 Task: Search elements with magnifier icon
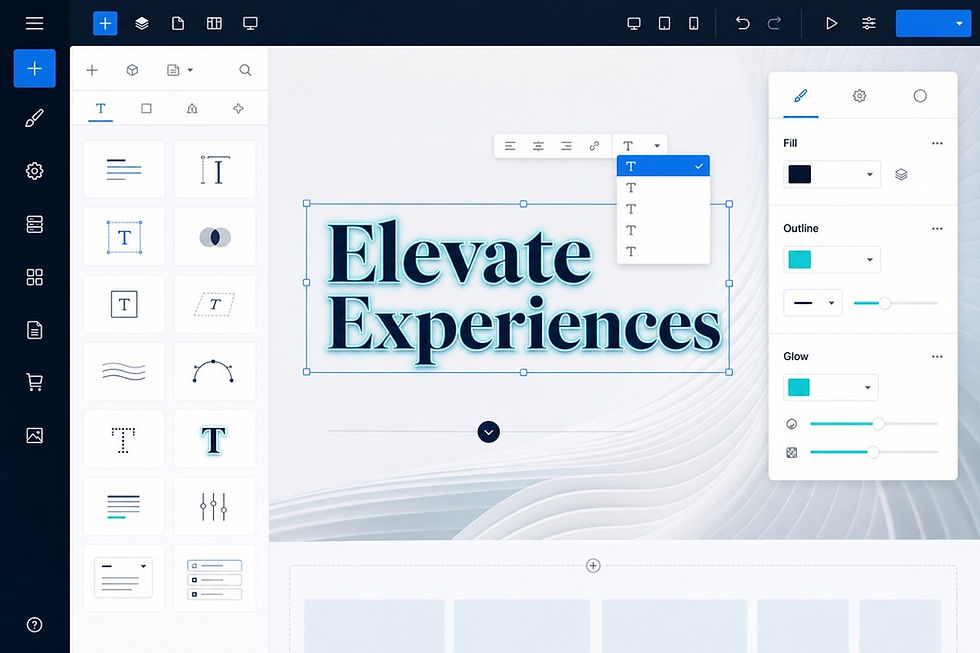[245, 70]
